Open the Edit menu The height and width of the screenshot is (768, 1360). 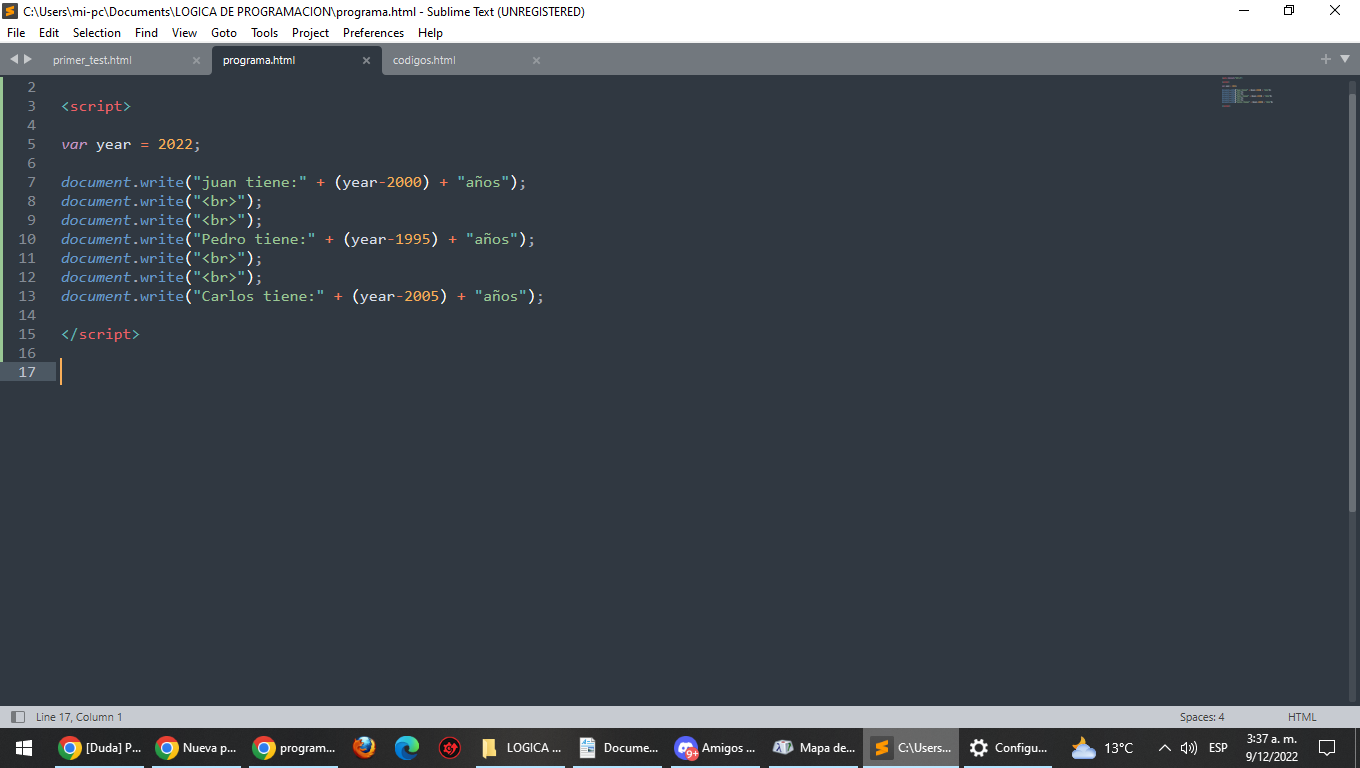pos(49,33)
